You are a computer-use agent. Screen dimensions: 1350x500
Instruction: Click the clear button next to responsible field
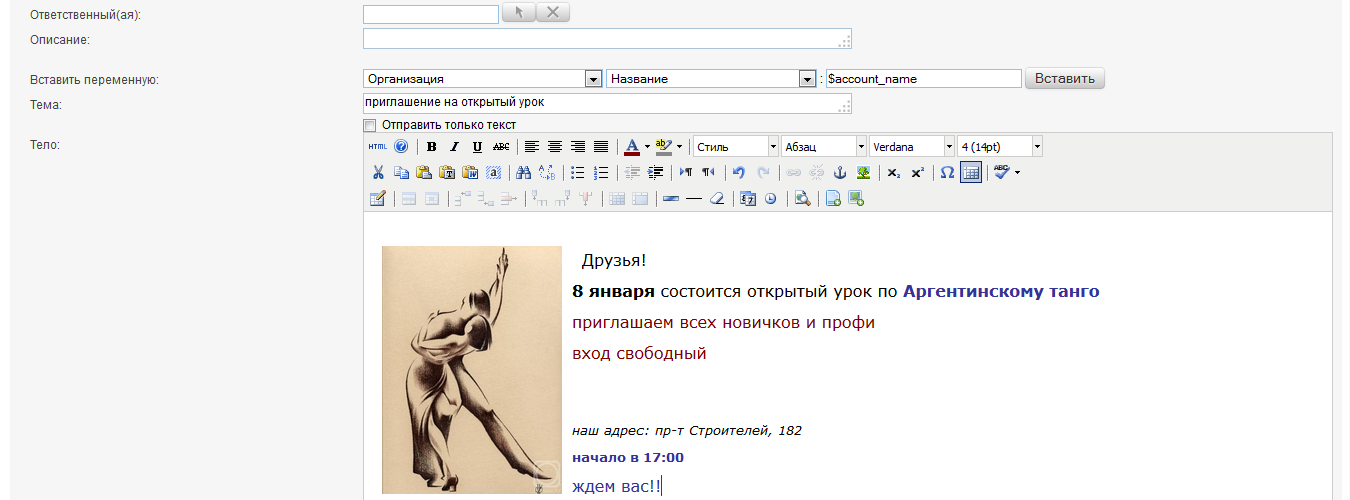pos(553,13)
